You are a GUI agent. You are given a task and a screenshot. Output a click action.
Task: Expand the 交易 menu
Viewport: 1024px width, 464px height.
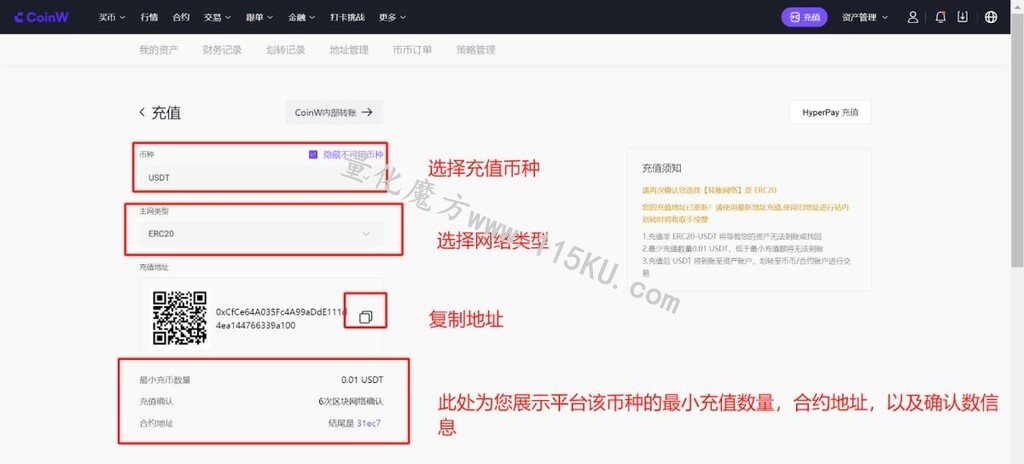217,17
